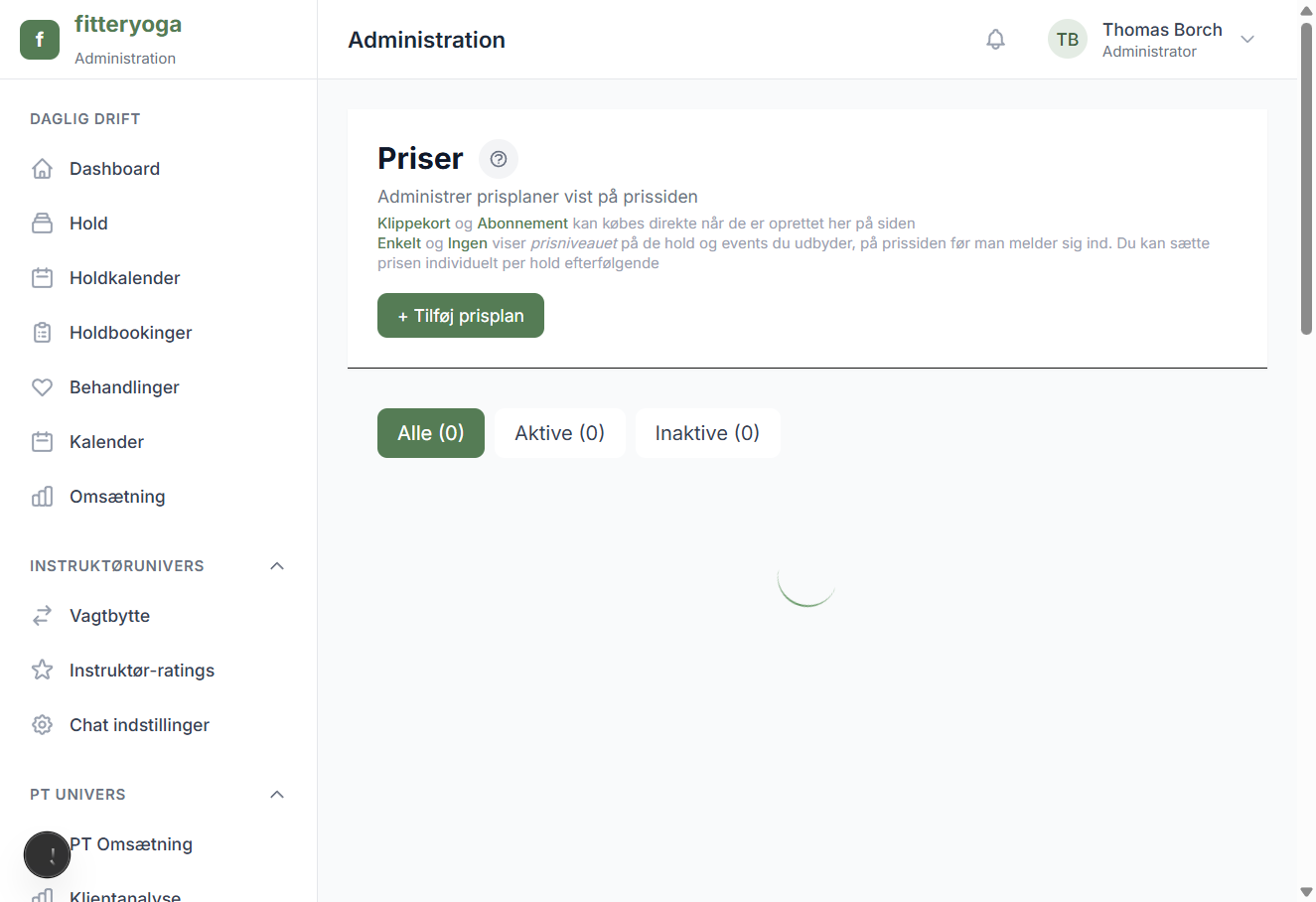Viewport: 1316px width, 902px height.
Task: Open the Kalender sidebar link
Action: pyautogui.click(x=106, y=442)
